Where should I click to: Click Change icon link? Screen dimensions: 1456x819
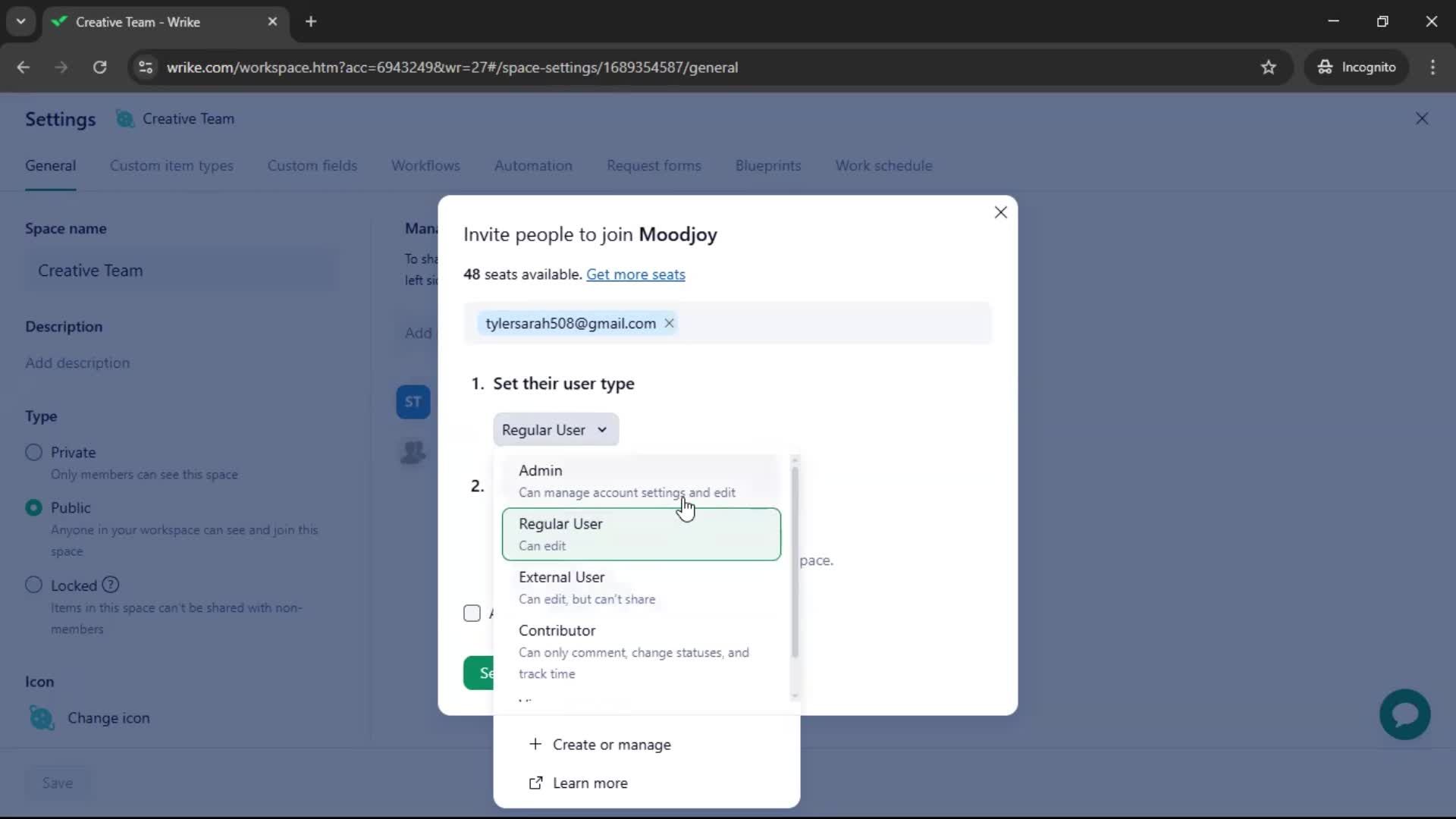[x=108, y=718]
